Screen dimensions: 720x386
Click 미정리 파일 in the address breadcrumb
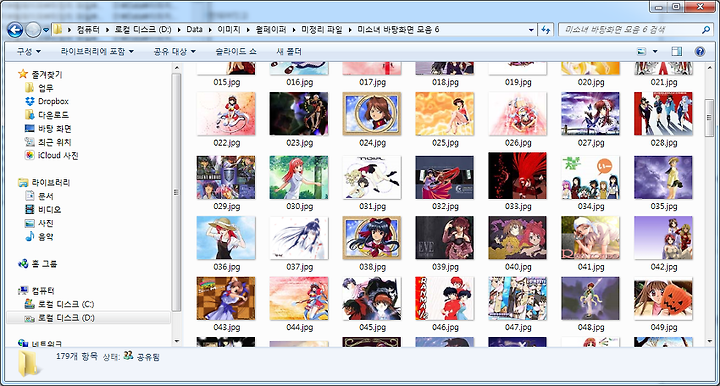coord(321,29)
